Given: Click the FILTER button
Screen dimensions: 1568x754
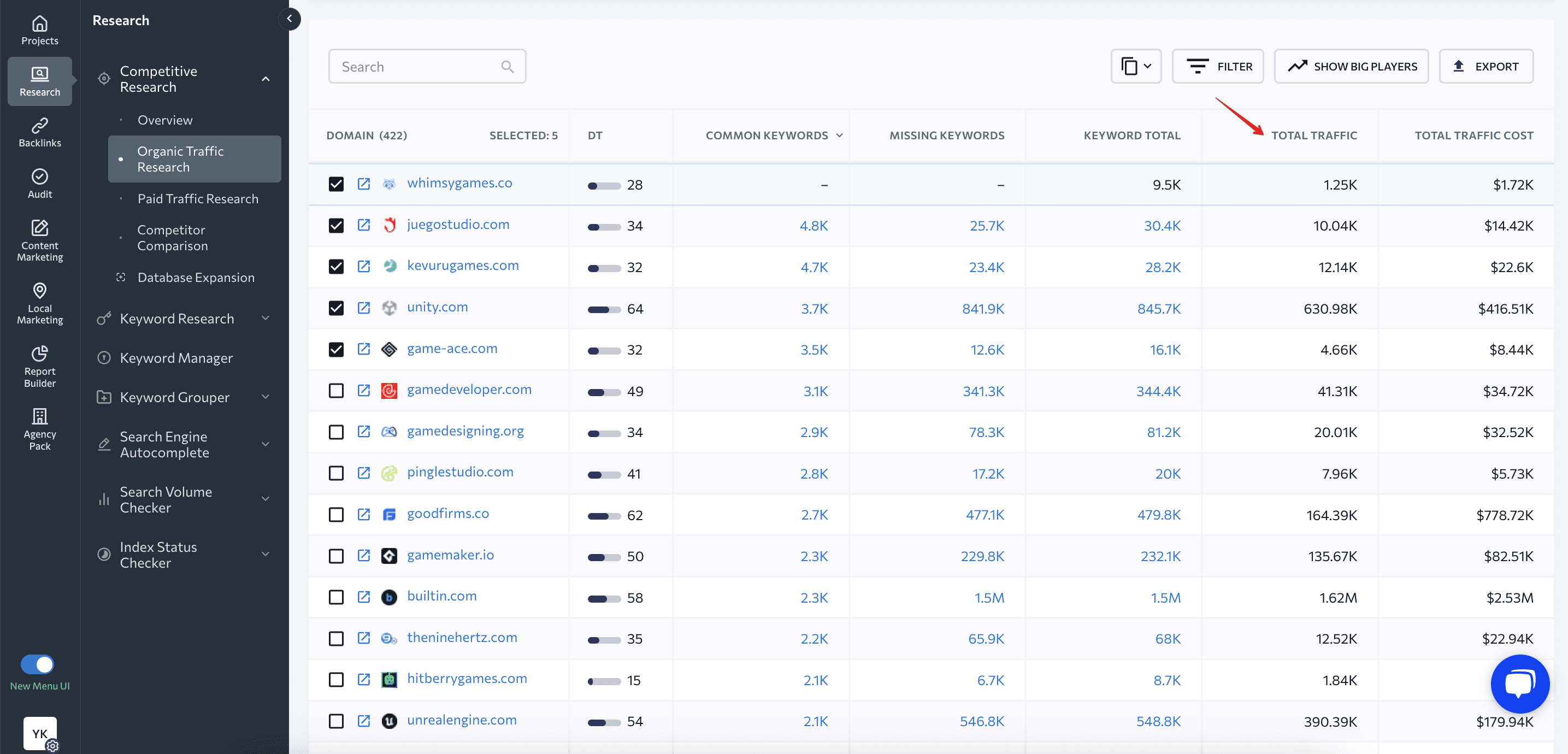Looking at the screenshot, I should [1218, 66].
